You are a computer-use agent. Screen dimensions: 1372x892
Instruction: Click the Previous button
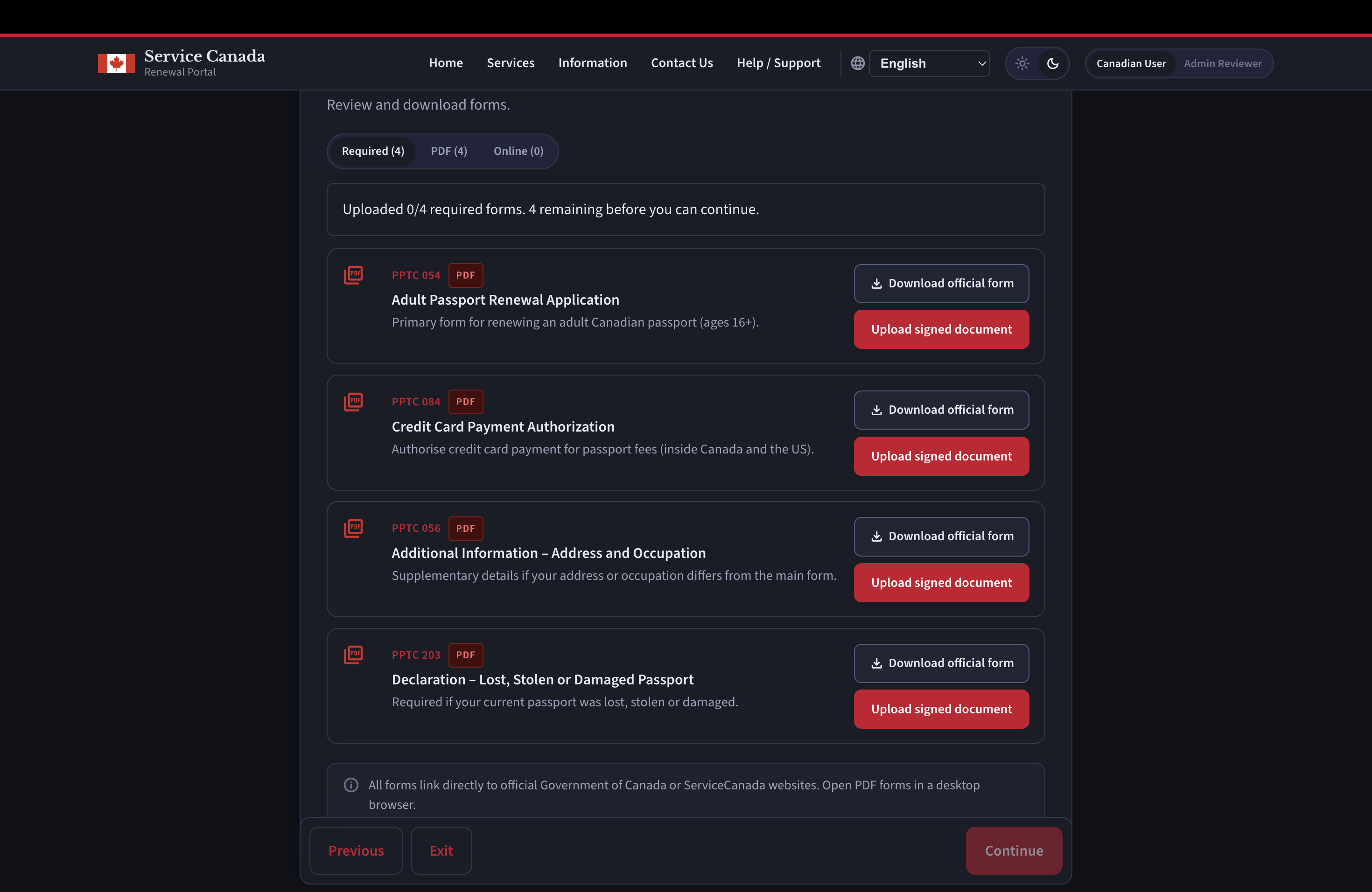(x=356, y=850)
